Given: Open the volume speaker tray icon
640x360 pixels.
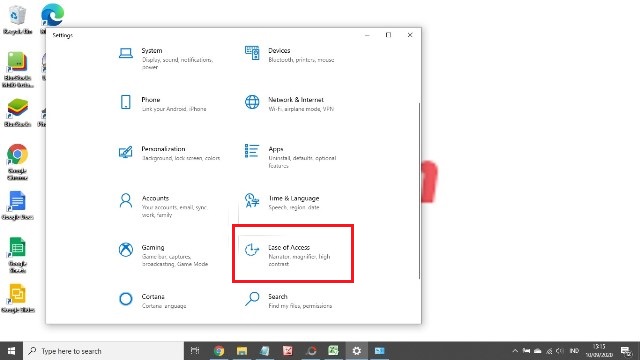Looking at the screenshot, I should 560,351.
